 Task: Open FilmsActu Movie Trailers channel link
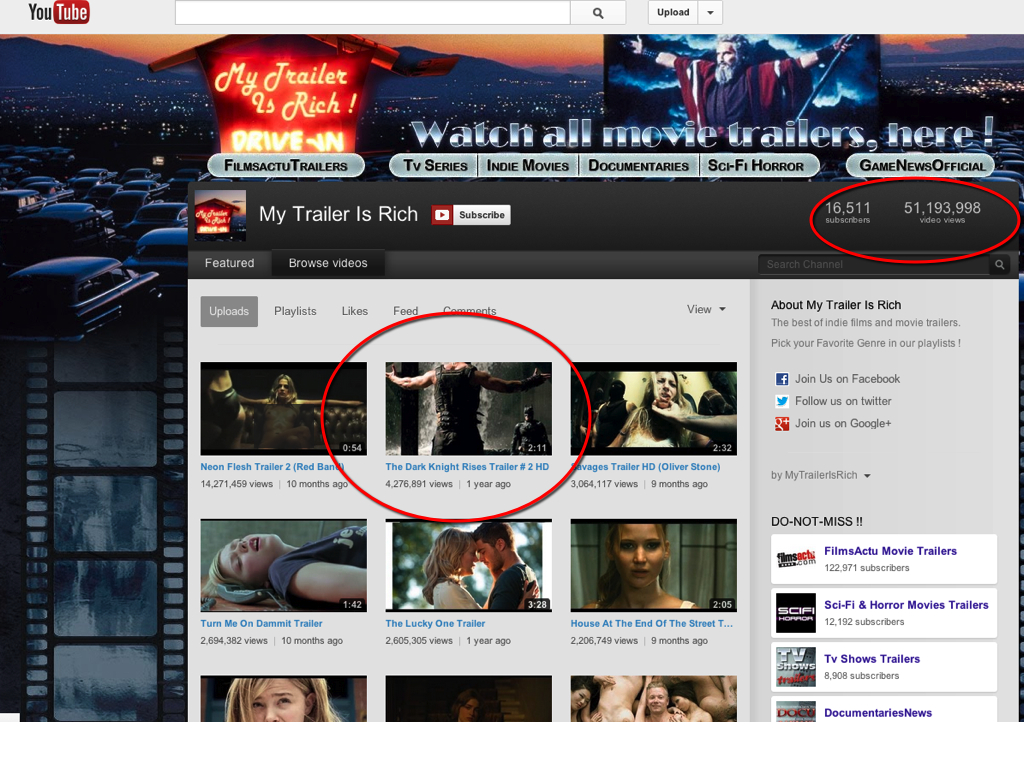click(x=890, y=551)
